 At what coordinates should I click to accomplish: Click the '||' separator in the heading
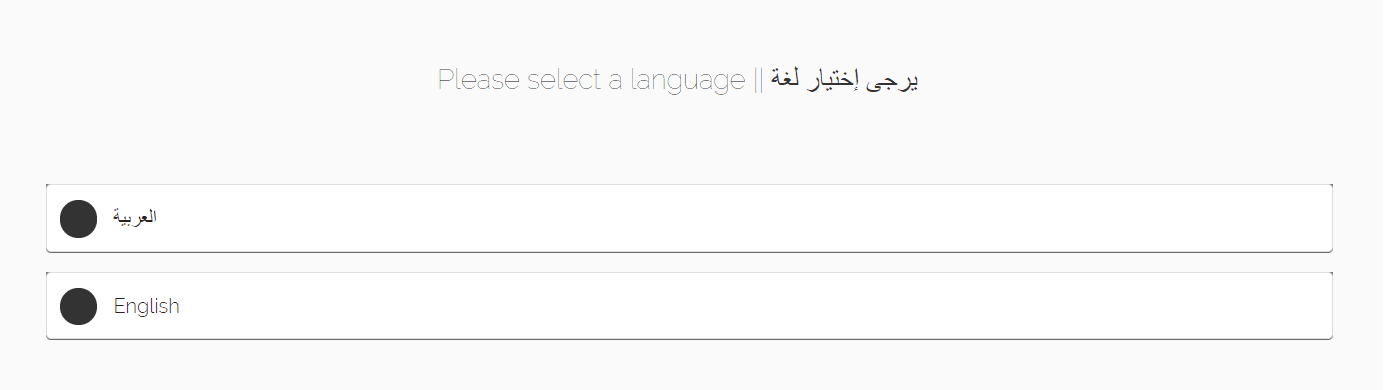757,80
